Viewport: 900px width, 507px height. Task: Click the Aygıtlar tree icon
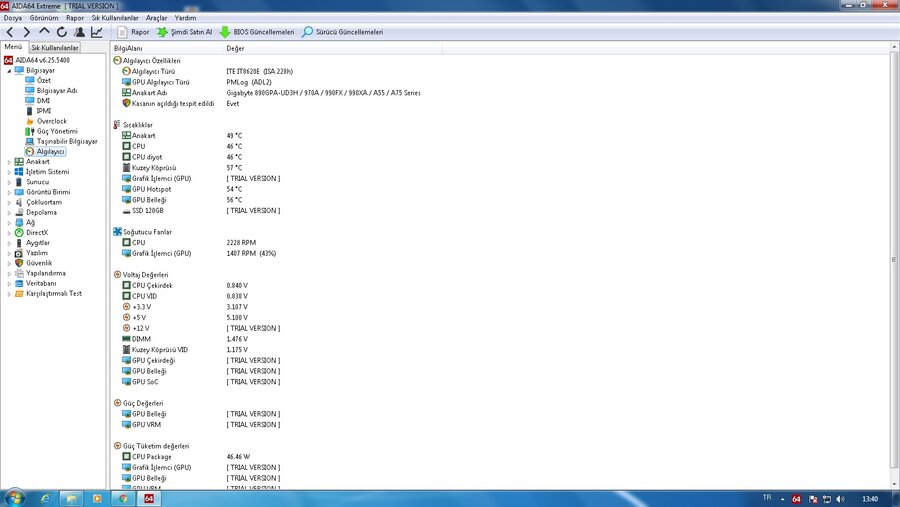tap(19, 243)
